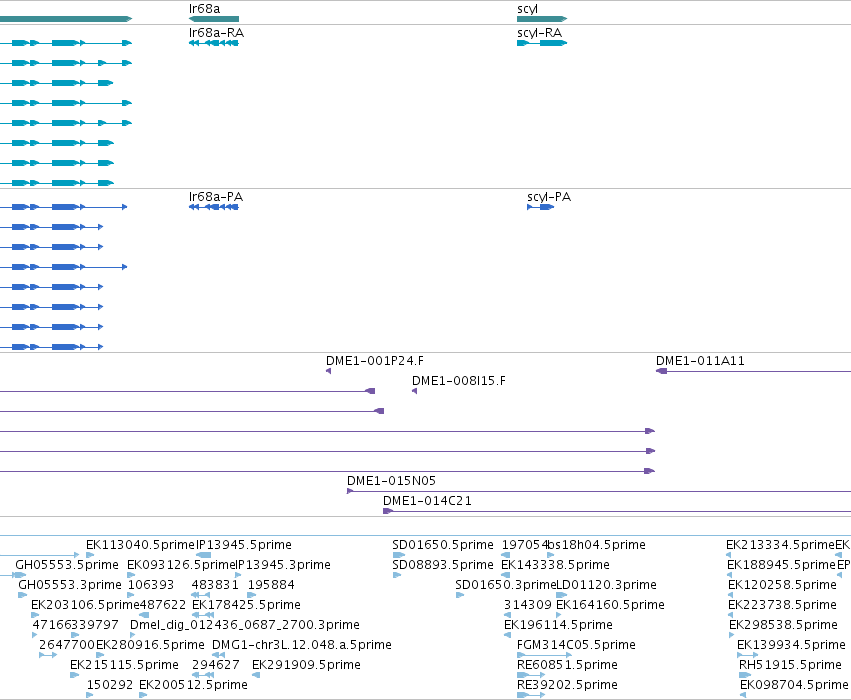Select the 150292 EST label
Screen dimensions: 851x700
(110, 685)
